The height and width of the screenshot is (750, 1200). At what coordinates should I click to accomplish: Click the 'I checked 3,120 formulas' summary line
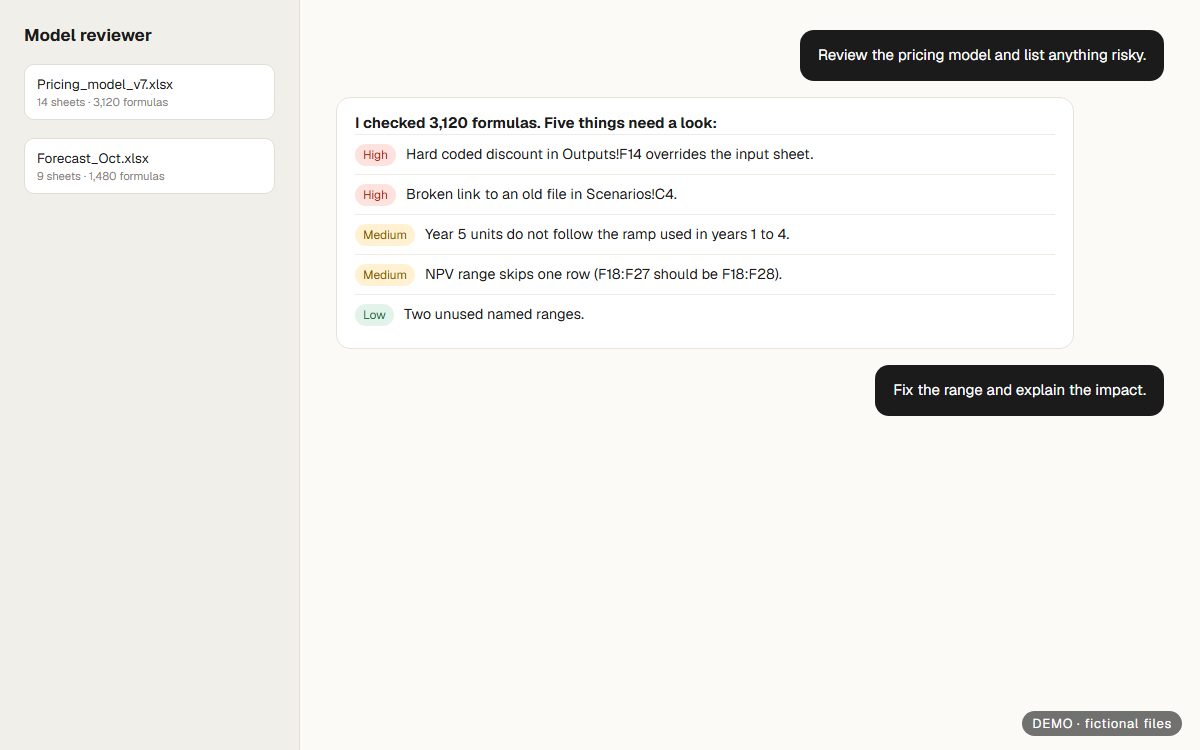536,123
